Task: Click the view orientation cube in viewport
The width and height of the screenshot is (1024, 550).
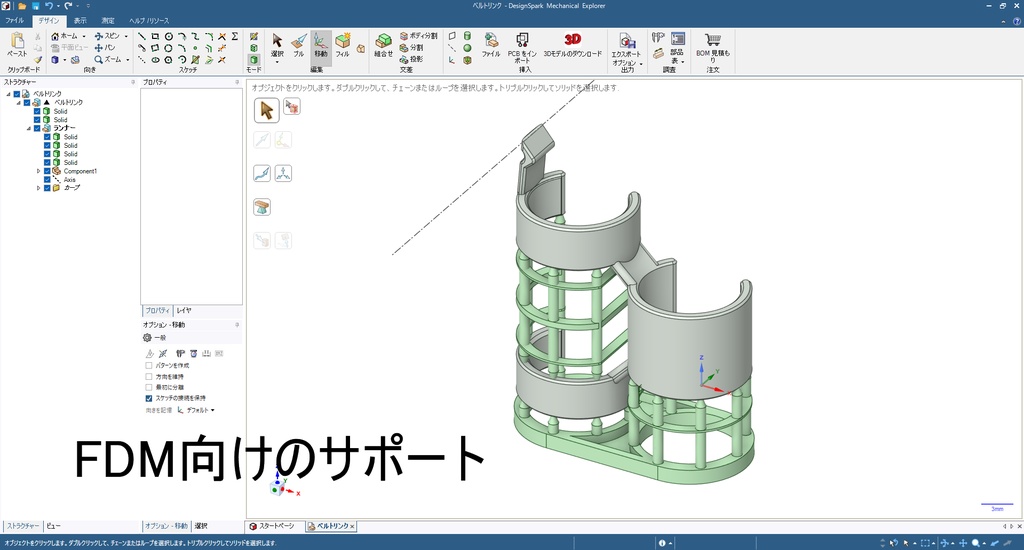Action: [276, 489]
